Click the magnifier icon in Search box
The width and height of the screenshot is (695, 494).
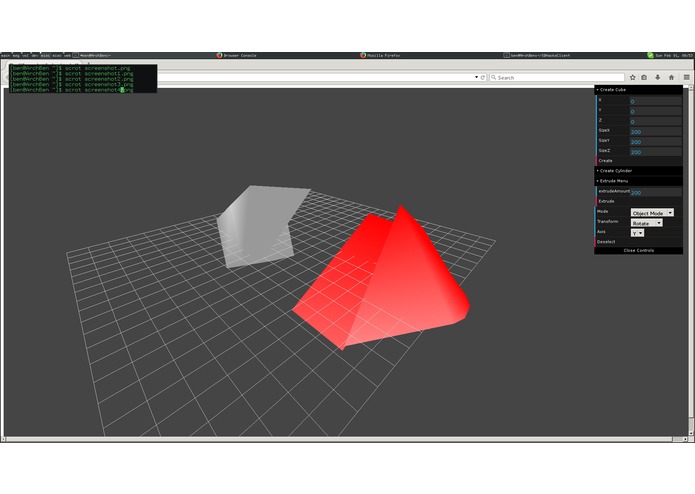click(x=493, y=78)
